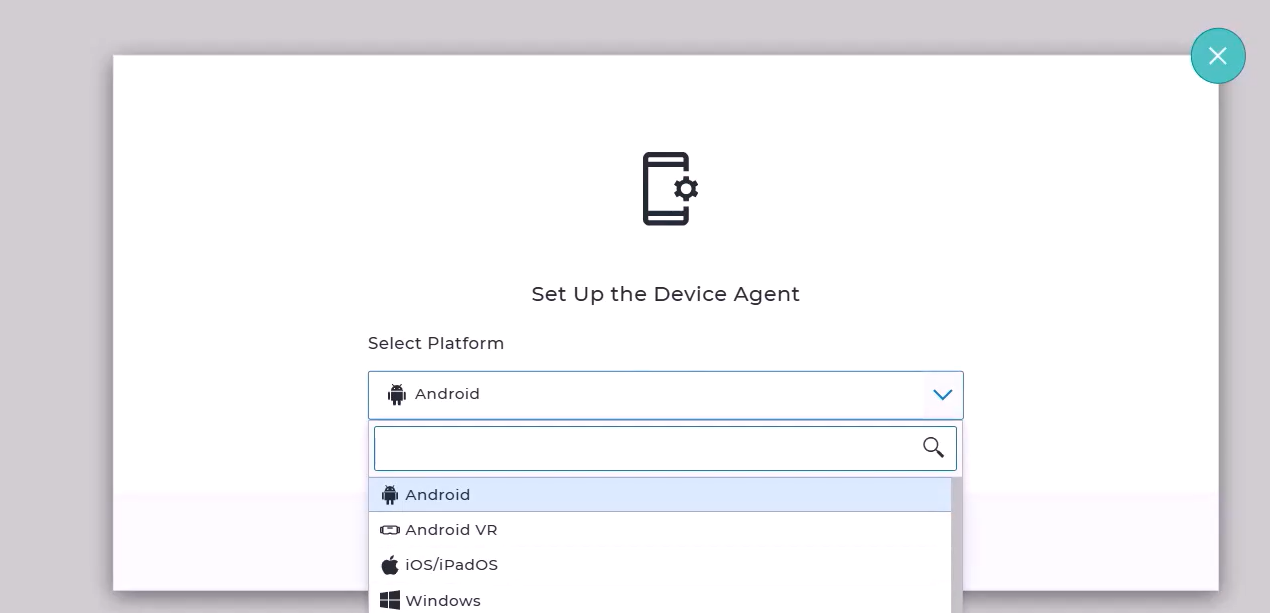This screenshot has width=1270, height=613.
Task: Close the setup dialog with the teal X
Action: [1217, 56]
